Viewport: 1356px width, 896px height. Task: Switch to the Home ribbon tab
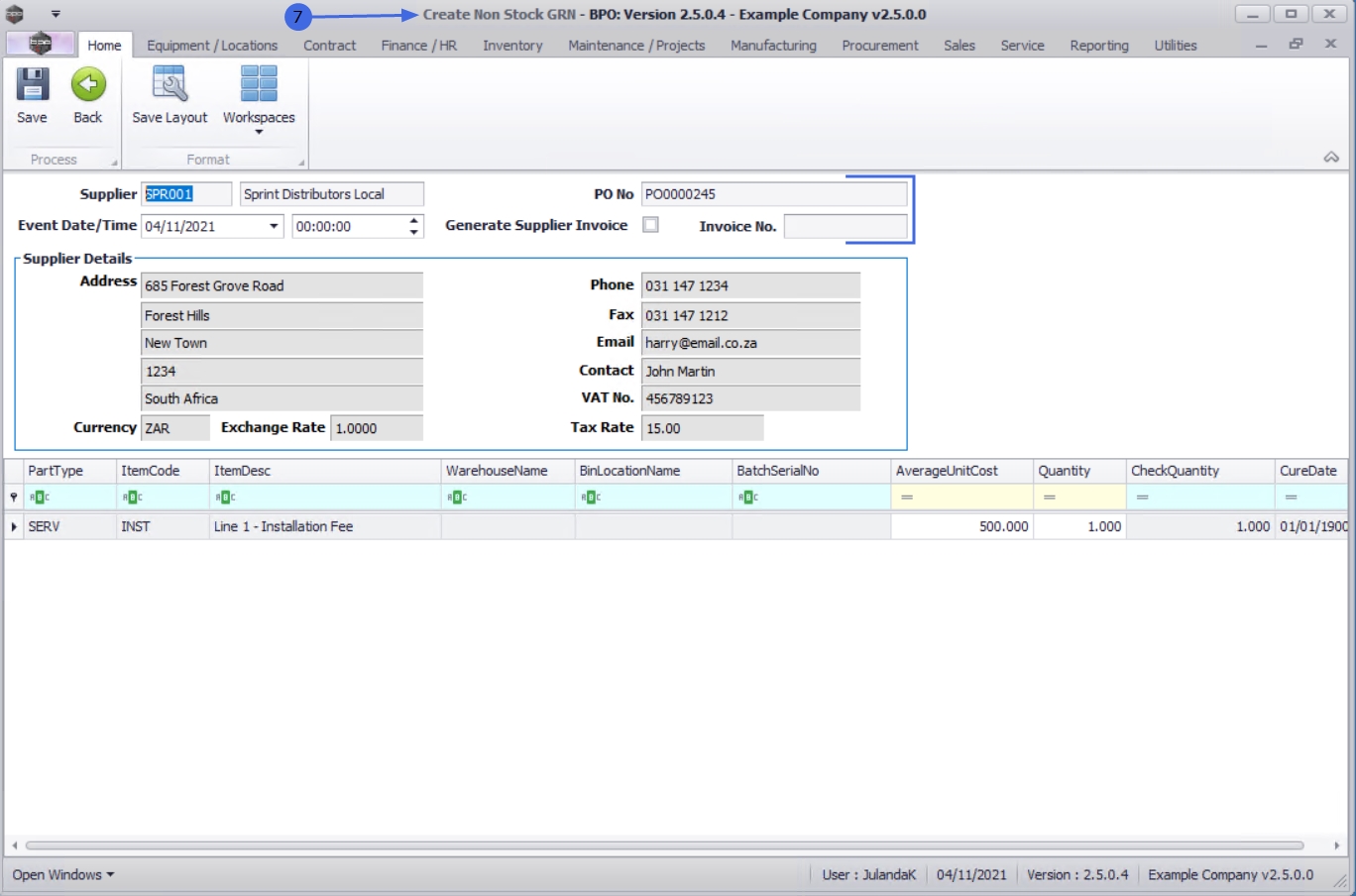point(104,45)
